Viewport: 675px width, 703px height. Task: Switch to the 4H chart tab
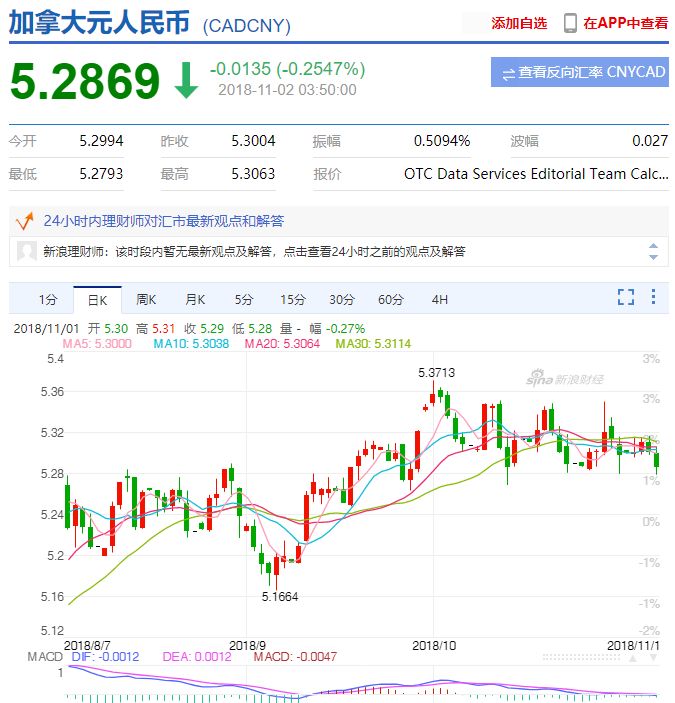coord(440,299)
